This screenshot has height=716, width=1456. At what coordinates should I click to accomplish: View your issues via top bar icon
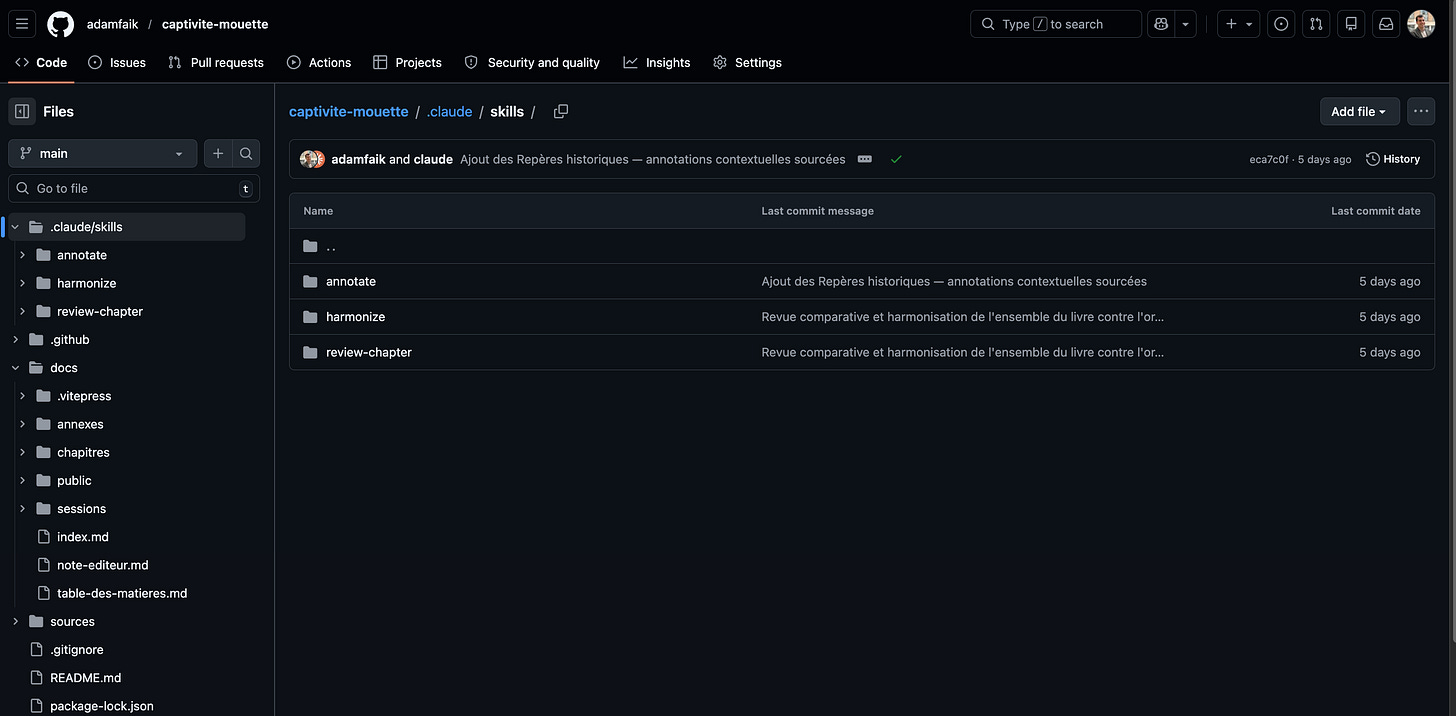click(x=1281, y=23)
